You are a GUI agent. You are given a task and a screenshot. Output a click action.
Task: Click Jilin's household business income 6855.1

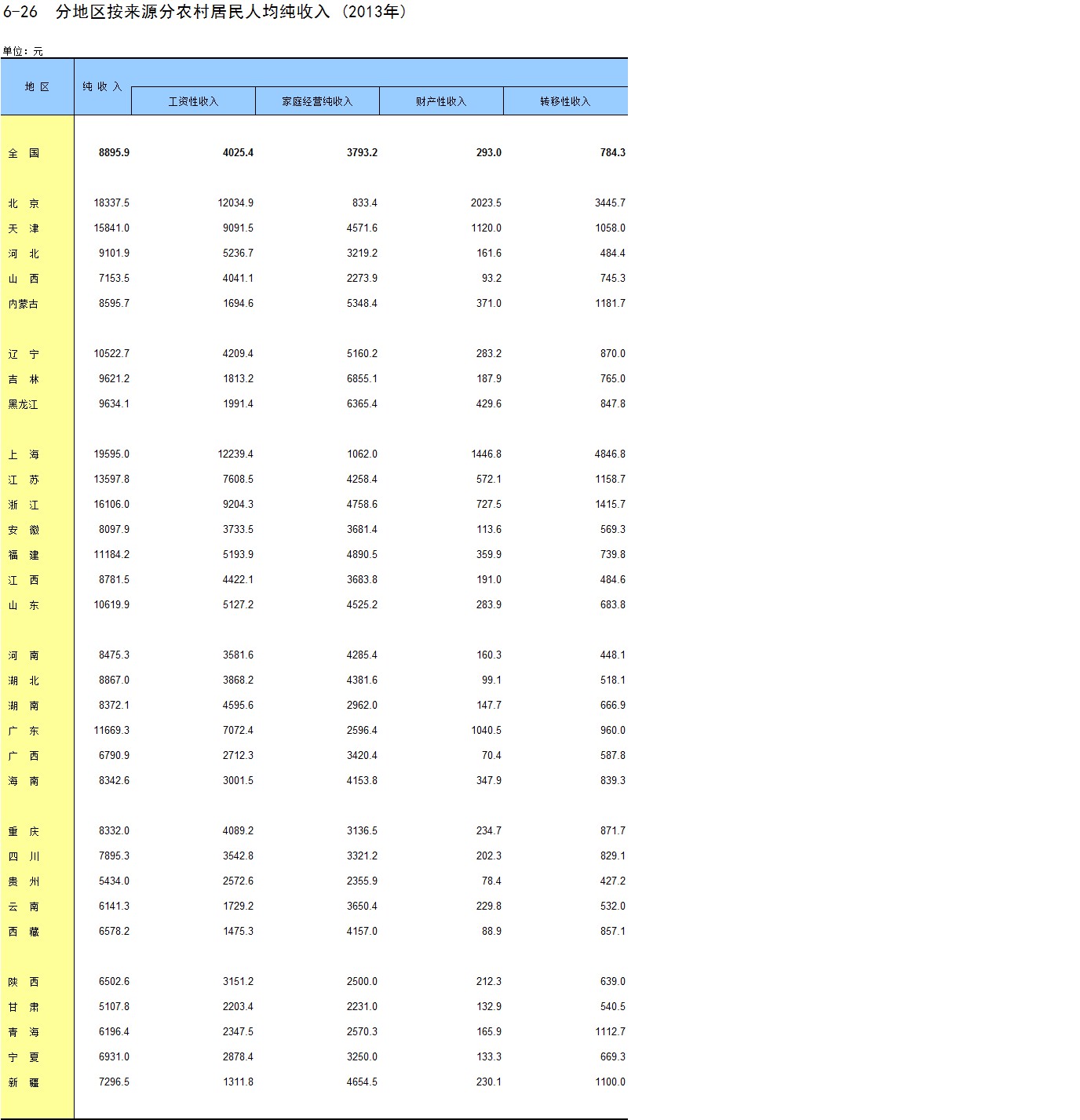click(x=362, y=379)
